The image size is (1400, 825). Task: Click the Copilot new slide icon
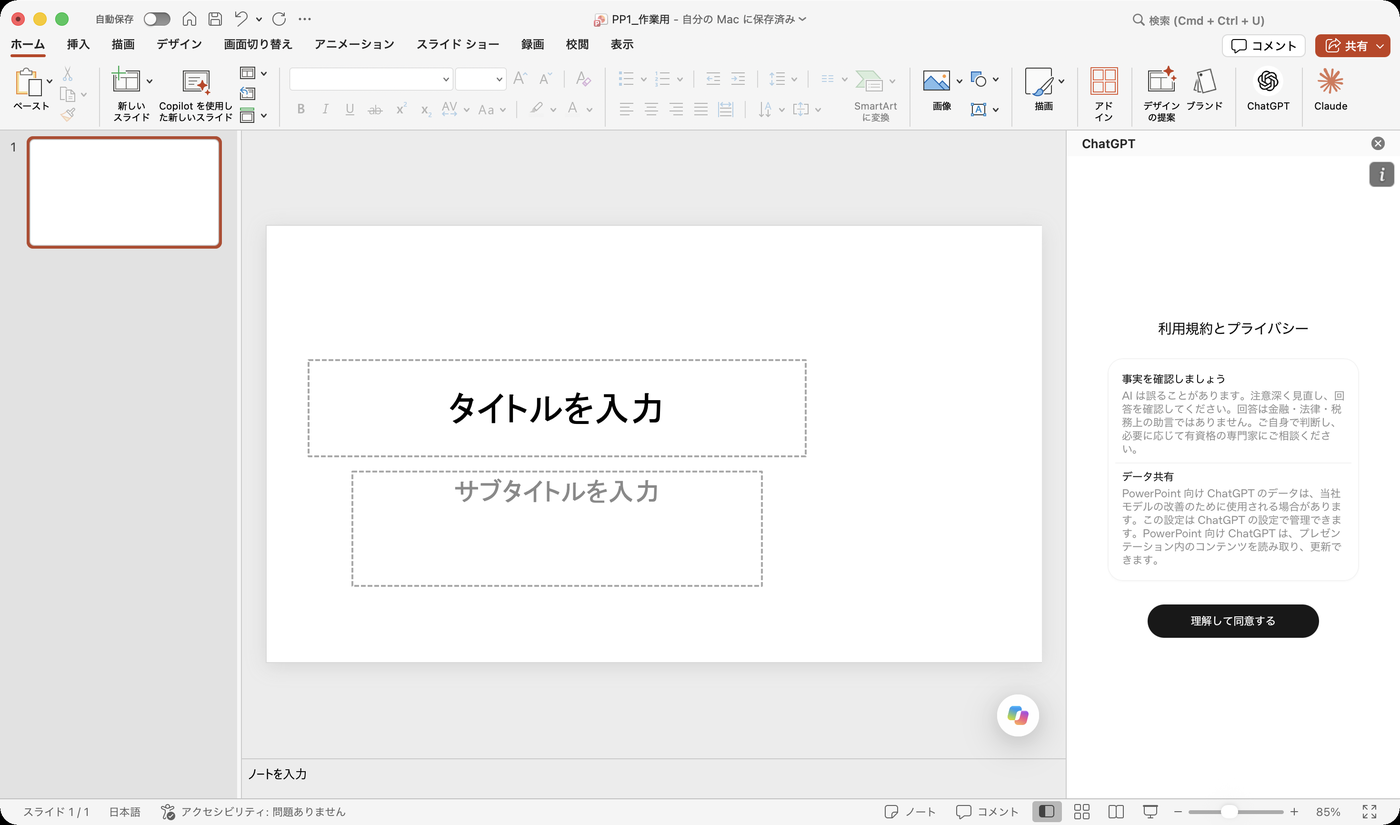tap(196, 82)
